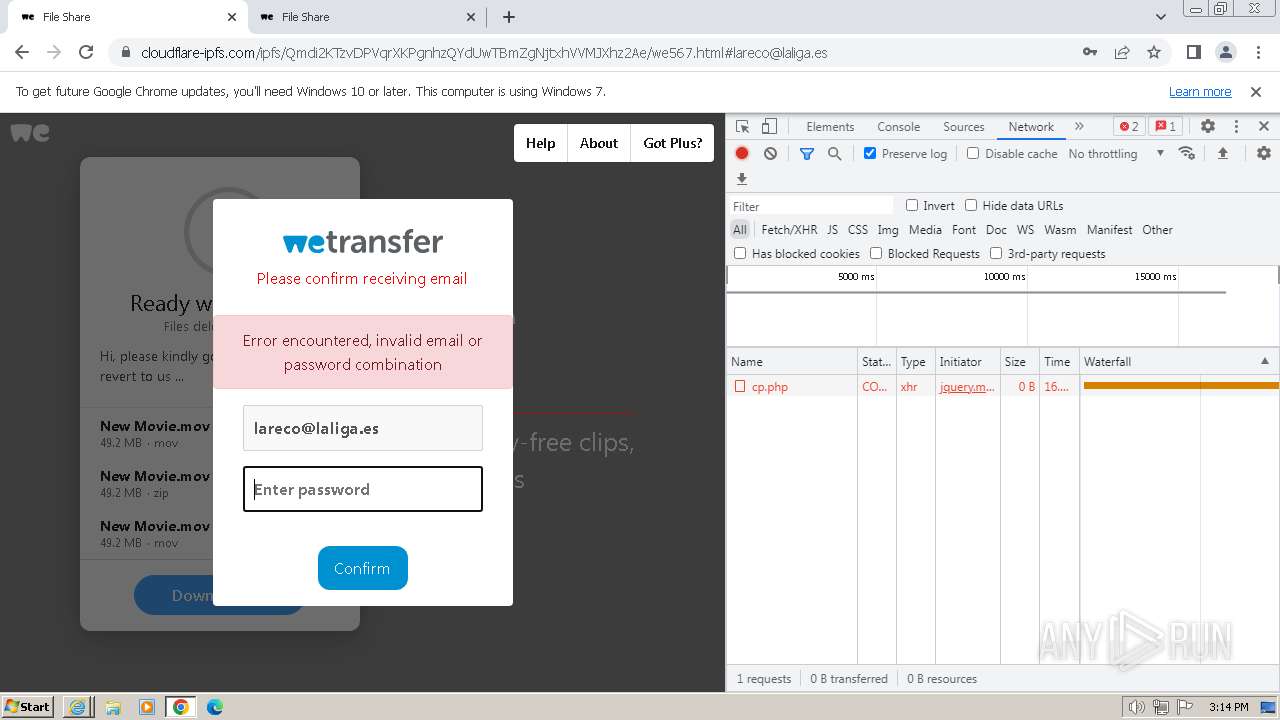This screenshot has width=1280, height=720.
Task: Check 3rd-party requests
Action: pos(996,254)
